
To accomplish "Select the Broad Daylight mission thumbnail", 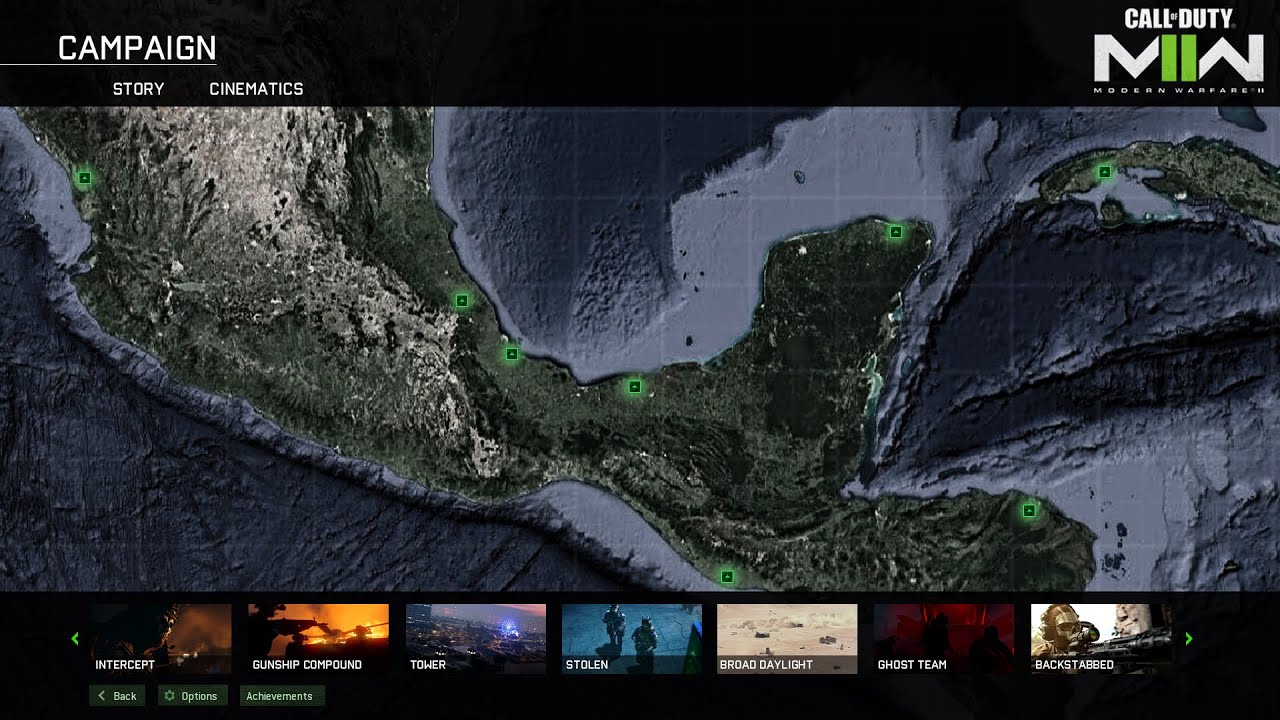I will coord(787,638).
